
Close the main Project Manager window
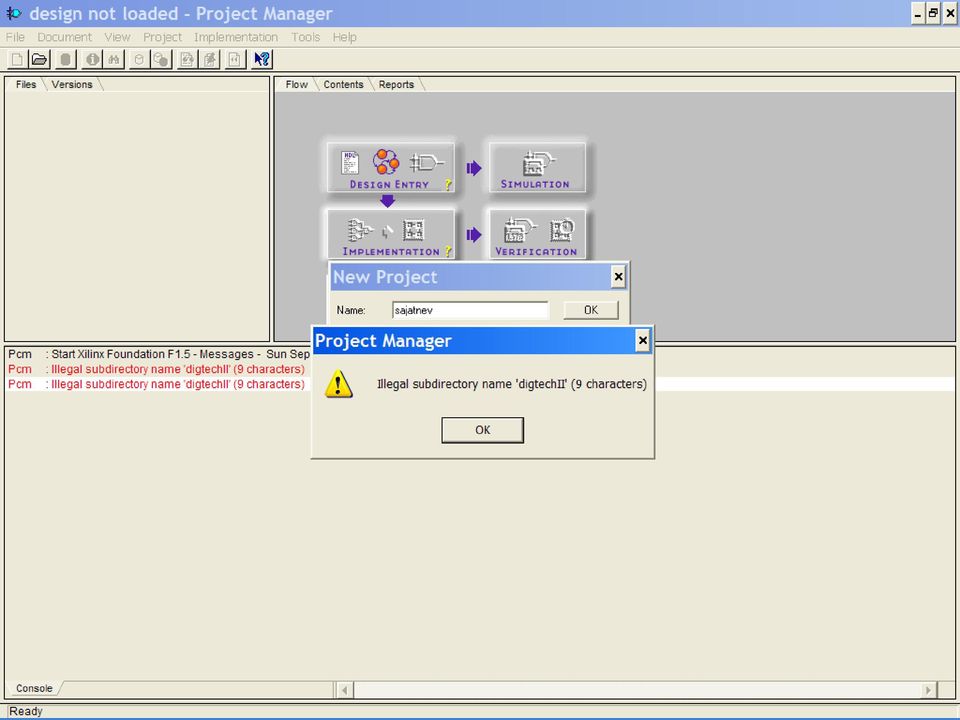pyautogui.click(x=950, y=13)
